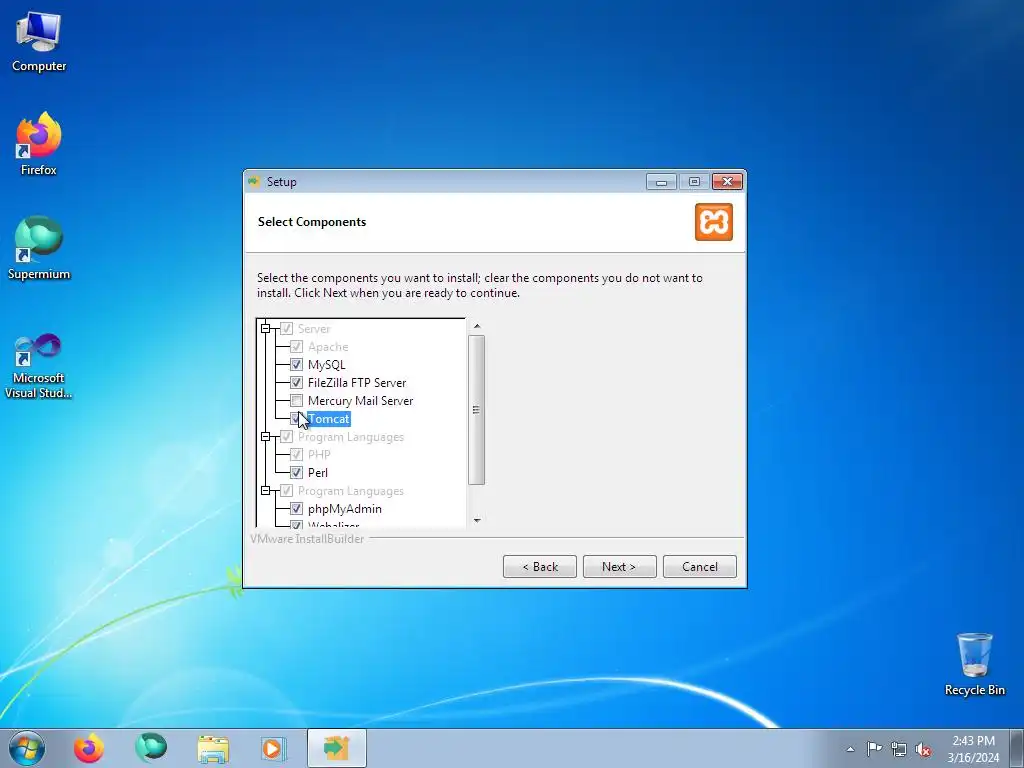Select the FileZilla FTP Server label
Viewport: 1024px width, 768px height.
click(357, 383)
